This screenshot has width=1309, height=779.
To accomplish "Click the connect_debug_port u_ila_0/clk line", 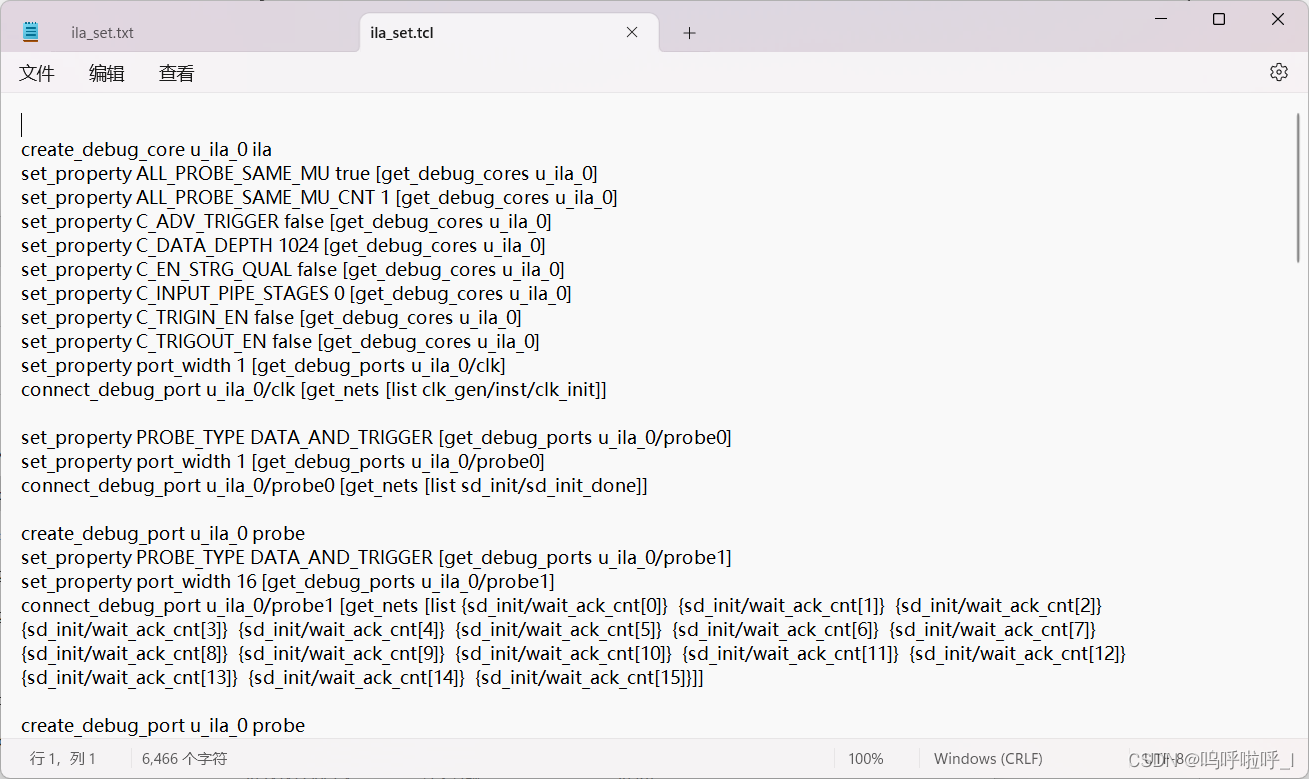I will pyautogui.click(x=314, y=389).
